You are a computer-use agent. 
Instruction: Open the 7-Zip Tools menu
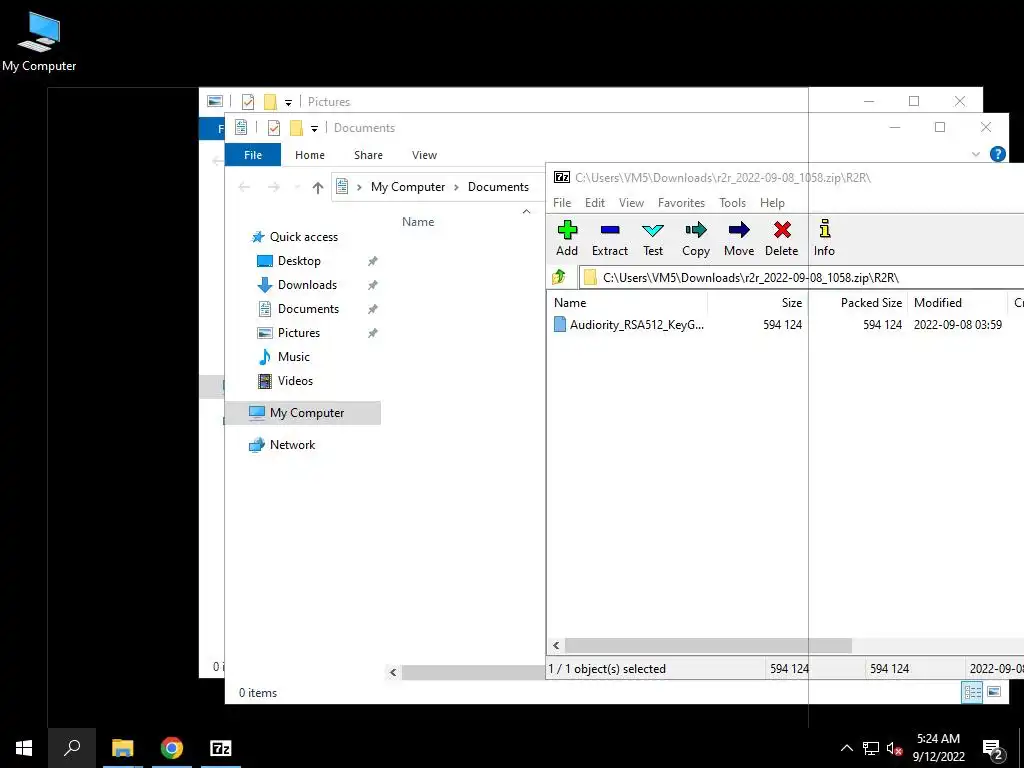pos(732,203)
